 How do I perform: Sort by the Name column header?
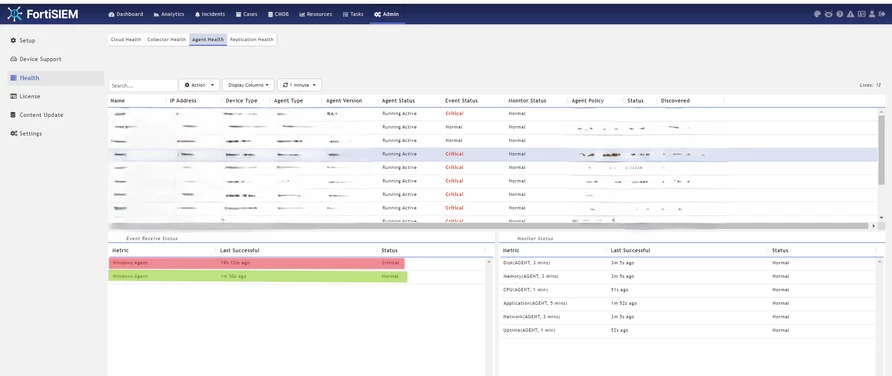point(118,101)
